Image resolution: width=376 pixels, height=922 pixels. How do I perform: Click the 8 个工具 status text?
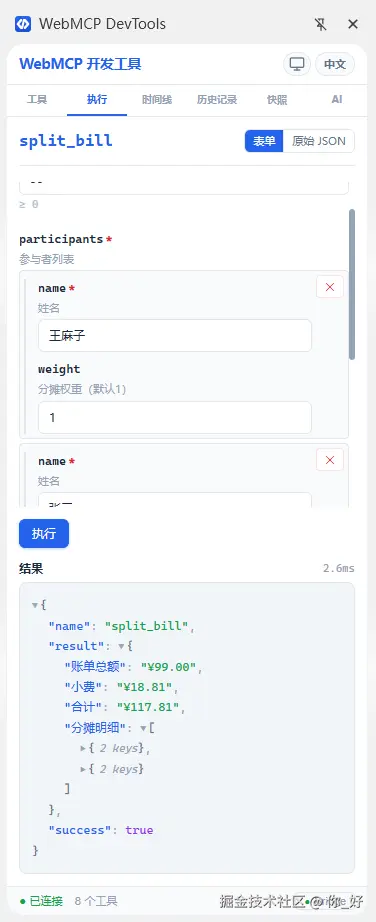coord(97,901)
